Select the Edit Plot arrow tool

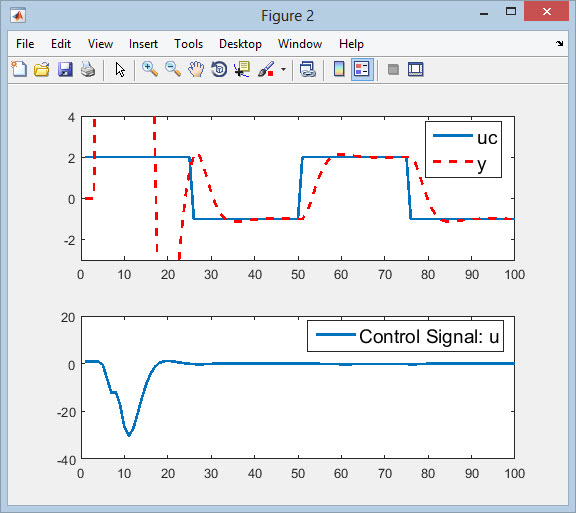120,69
